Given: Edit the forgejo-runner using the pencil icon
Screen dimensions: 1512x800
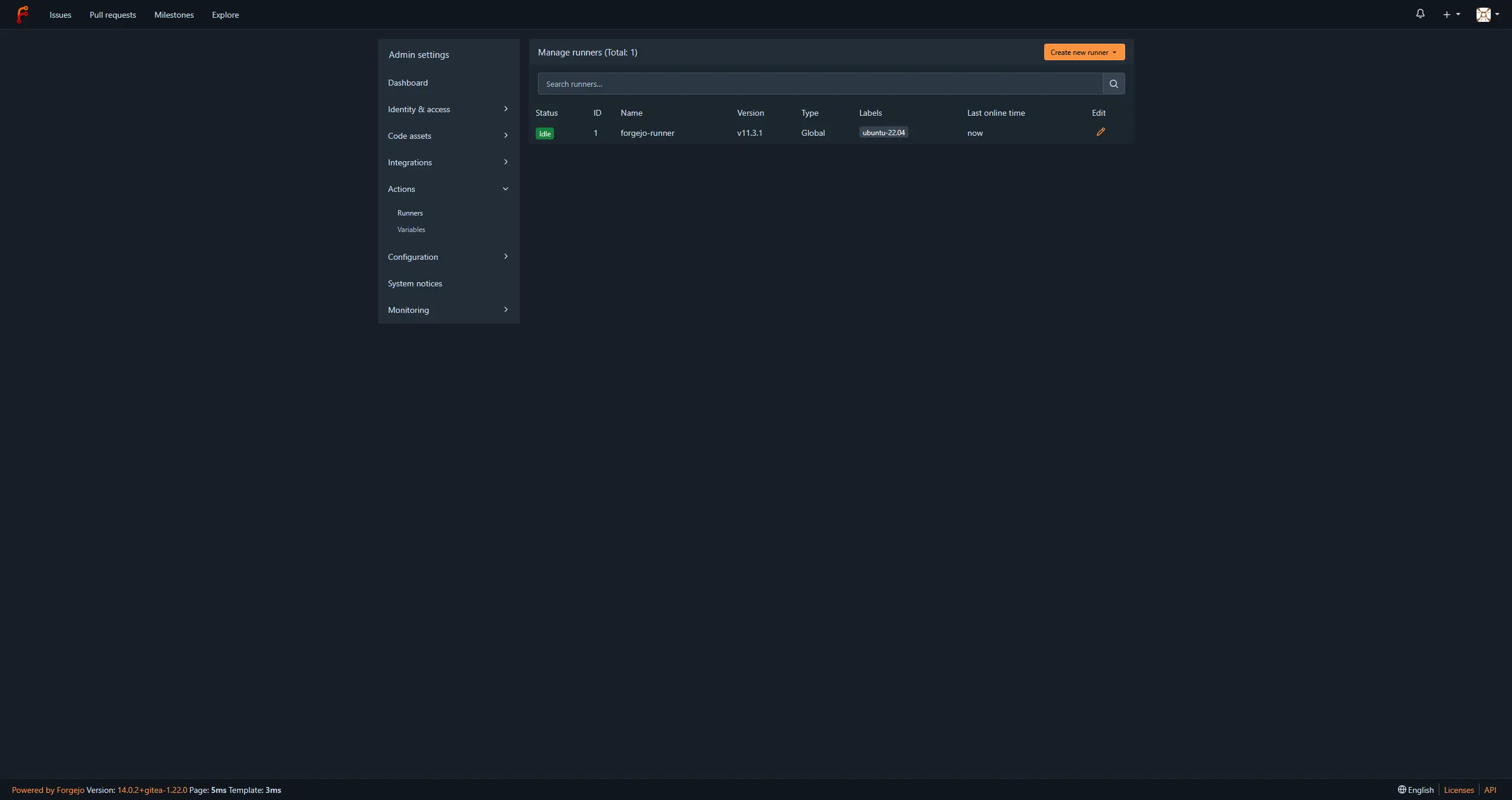Looking at the screenshot, I should 1100,132.
